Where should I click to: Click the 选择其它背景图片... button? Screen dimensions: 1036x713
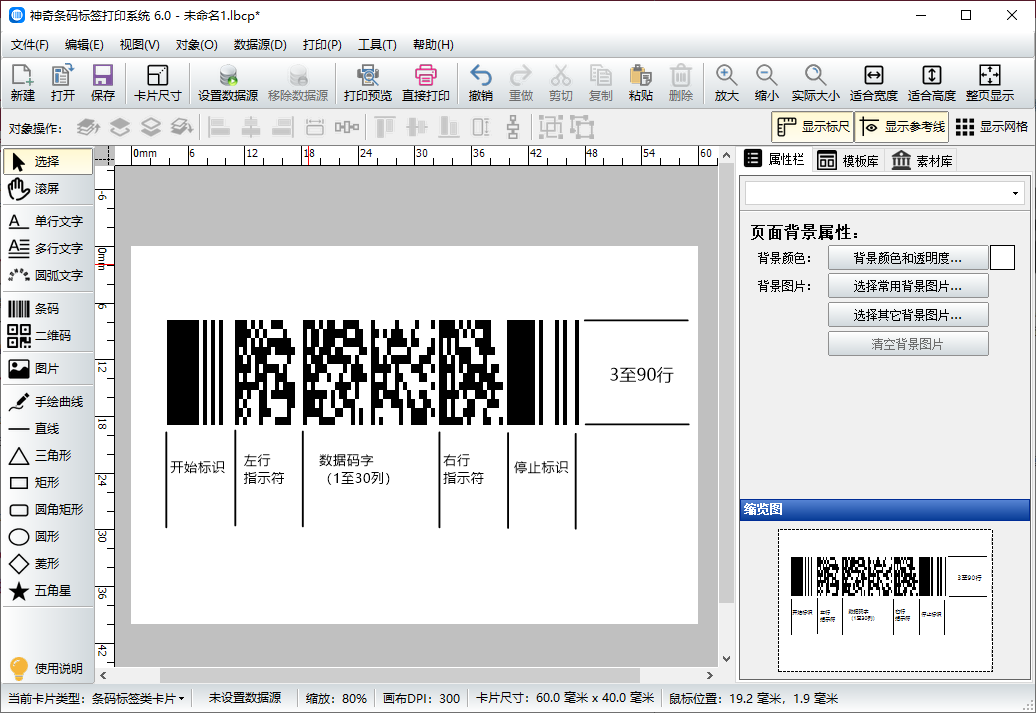point(908,315)
